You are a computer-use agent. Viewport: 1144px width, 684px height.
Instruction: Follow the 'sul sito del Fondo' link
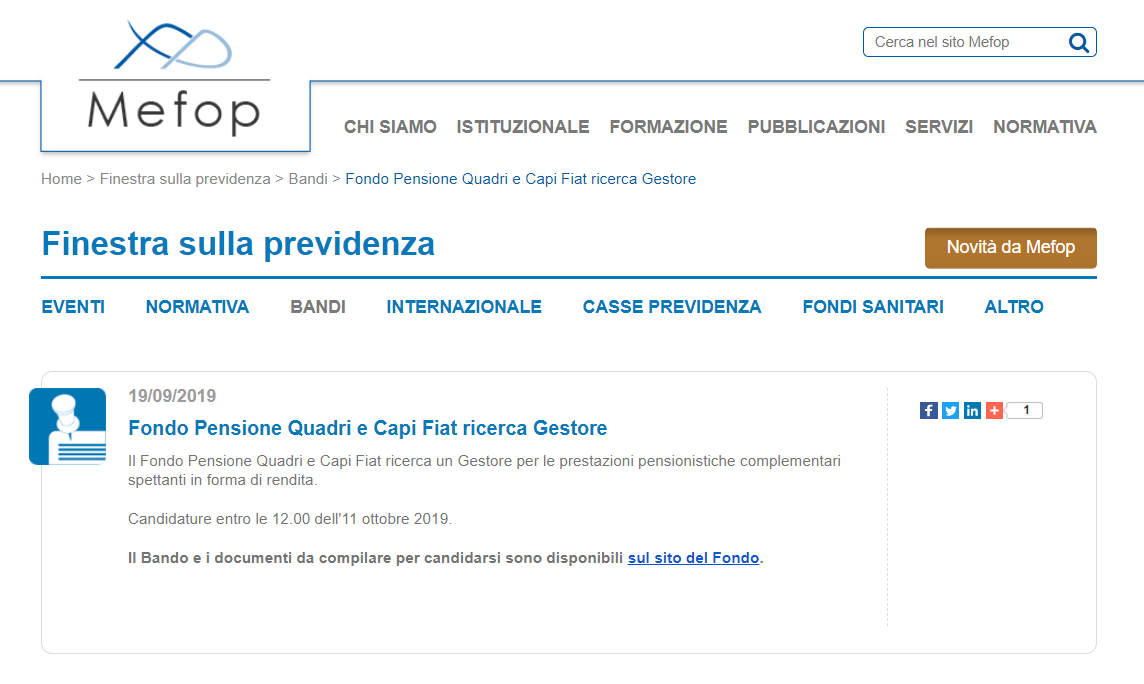click(693, 558)
